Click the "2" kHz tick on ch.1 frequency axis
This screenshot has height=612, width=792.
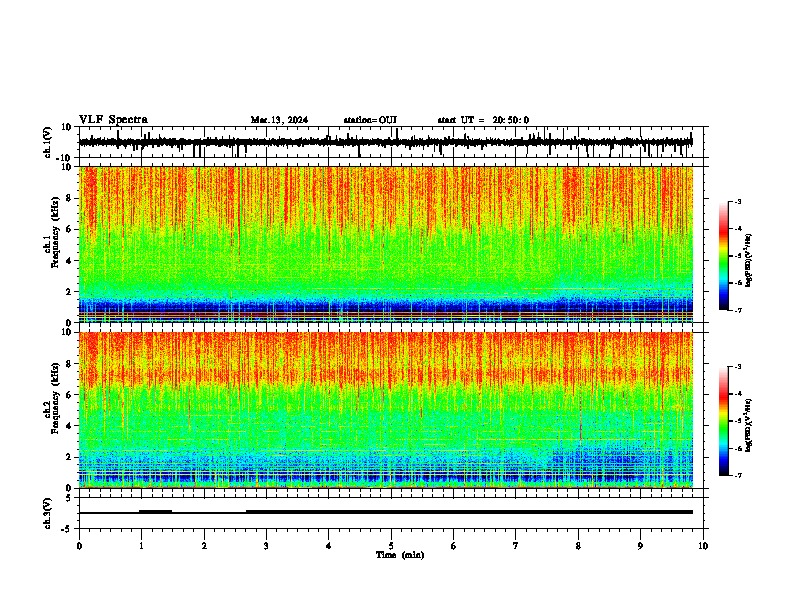coord(69,292)
